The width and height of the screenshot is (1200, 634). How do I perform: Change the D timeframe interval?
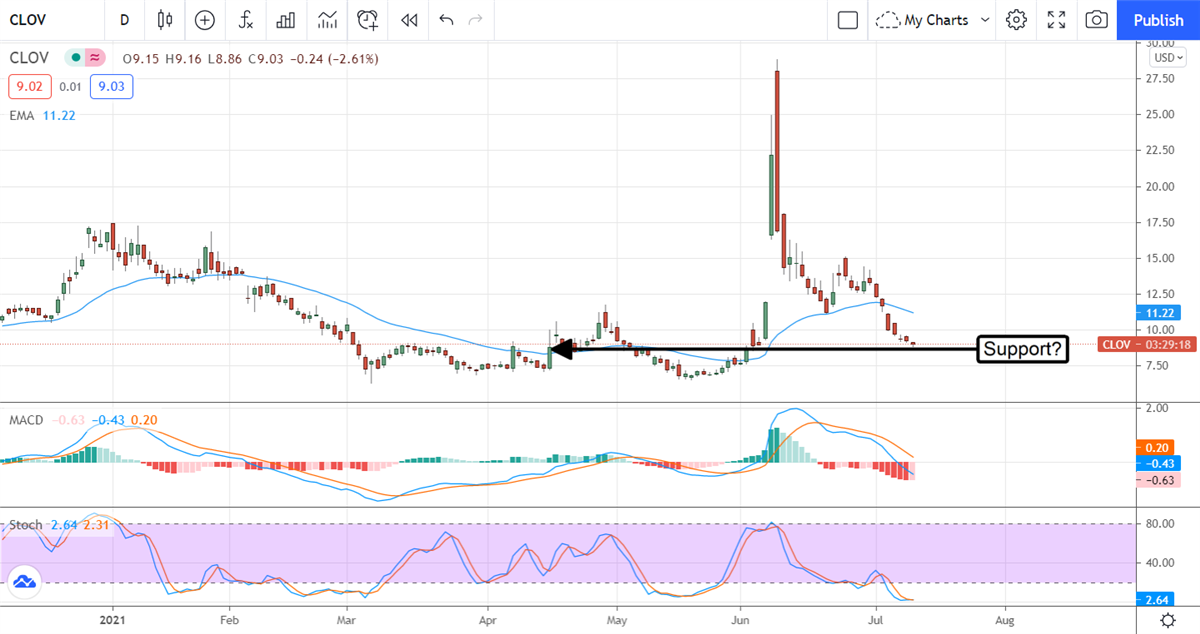tap(124, 20)
